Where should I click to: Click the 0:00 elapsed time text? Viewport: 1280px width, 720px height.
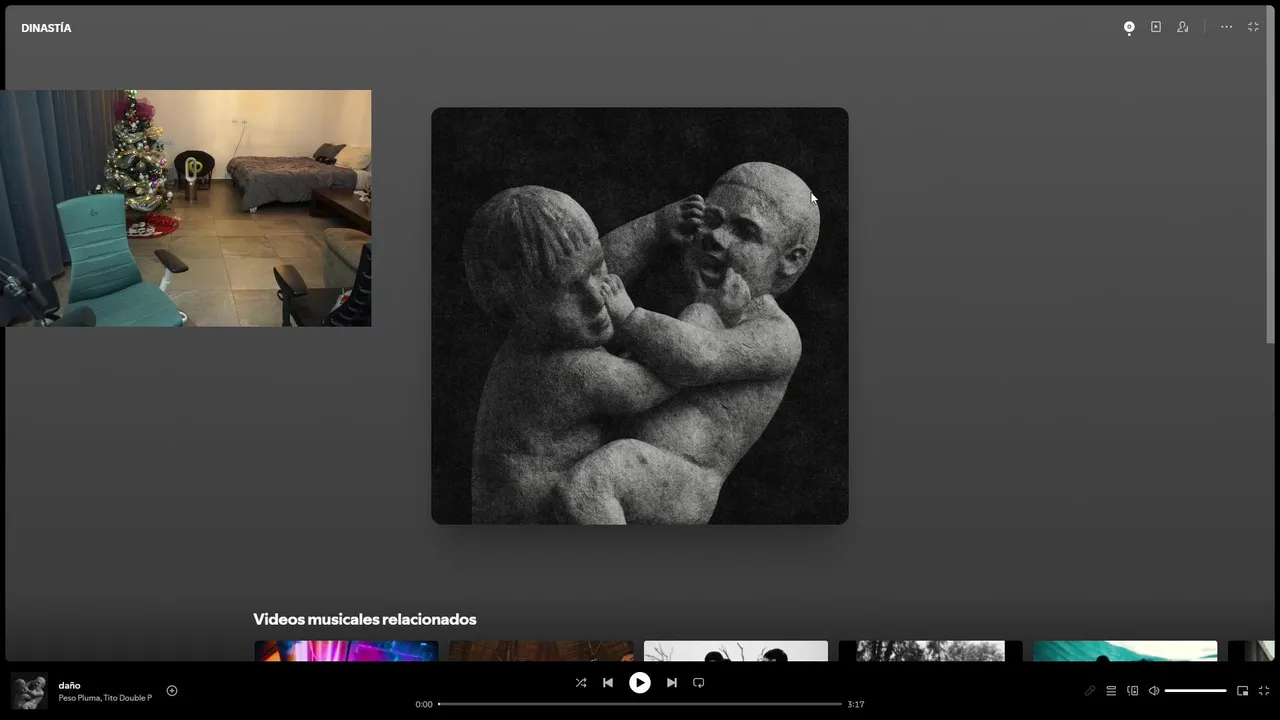coord(424,704)
